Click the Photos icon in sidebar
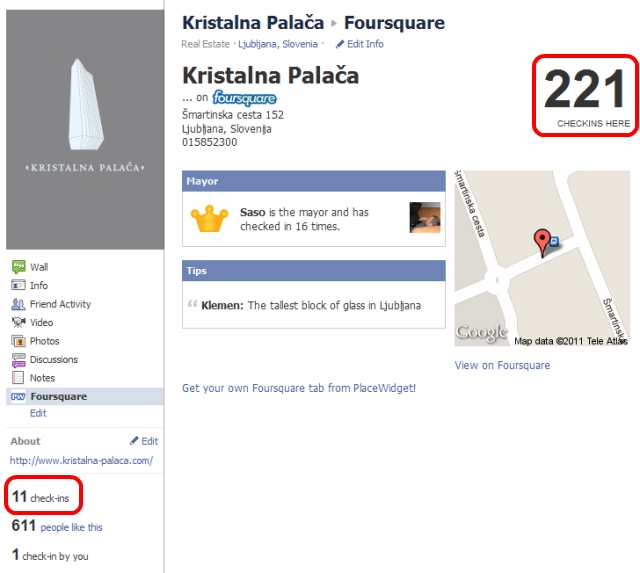Viewport: 640px width, 573px height. pyautogui.click(x=18, y=341)
